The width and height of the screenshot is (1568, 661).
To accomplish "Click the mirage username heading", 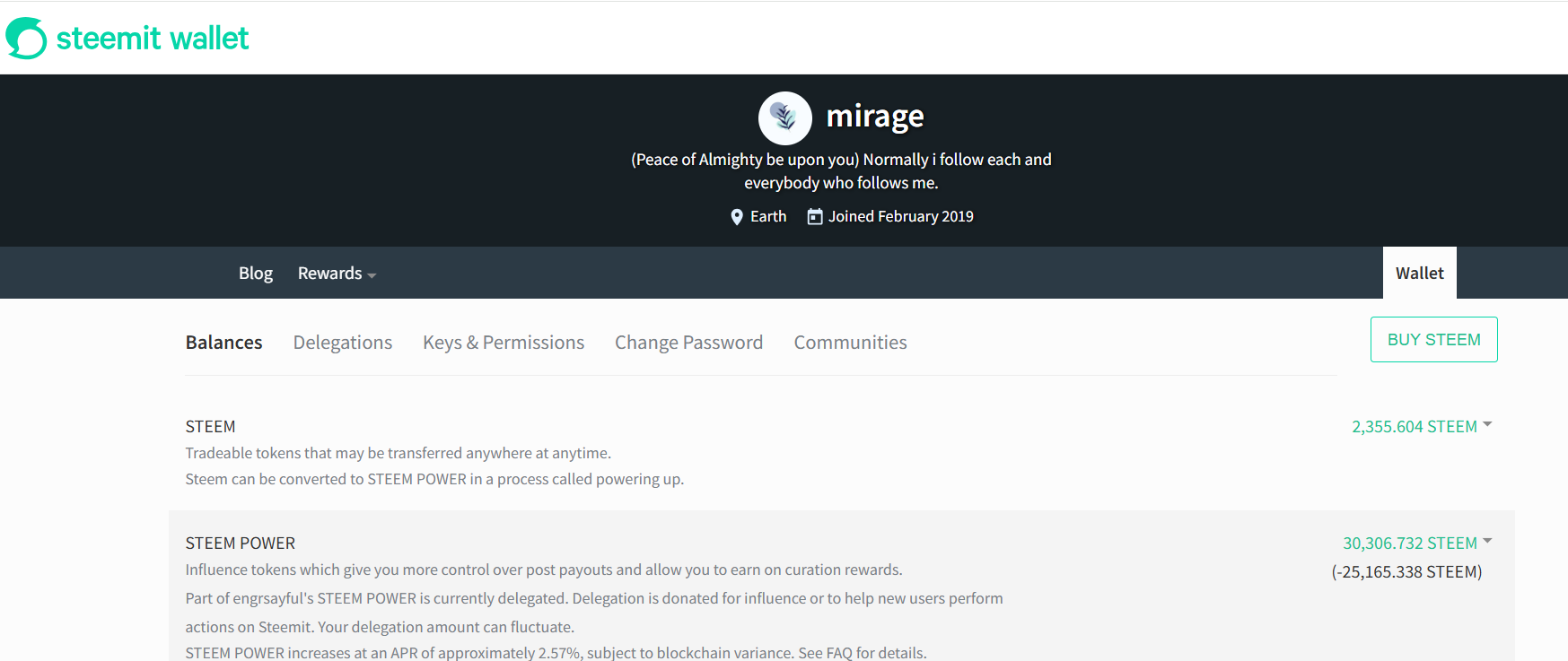I will (x=875, y=117).
